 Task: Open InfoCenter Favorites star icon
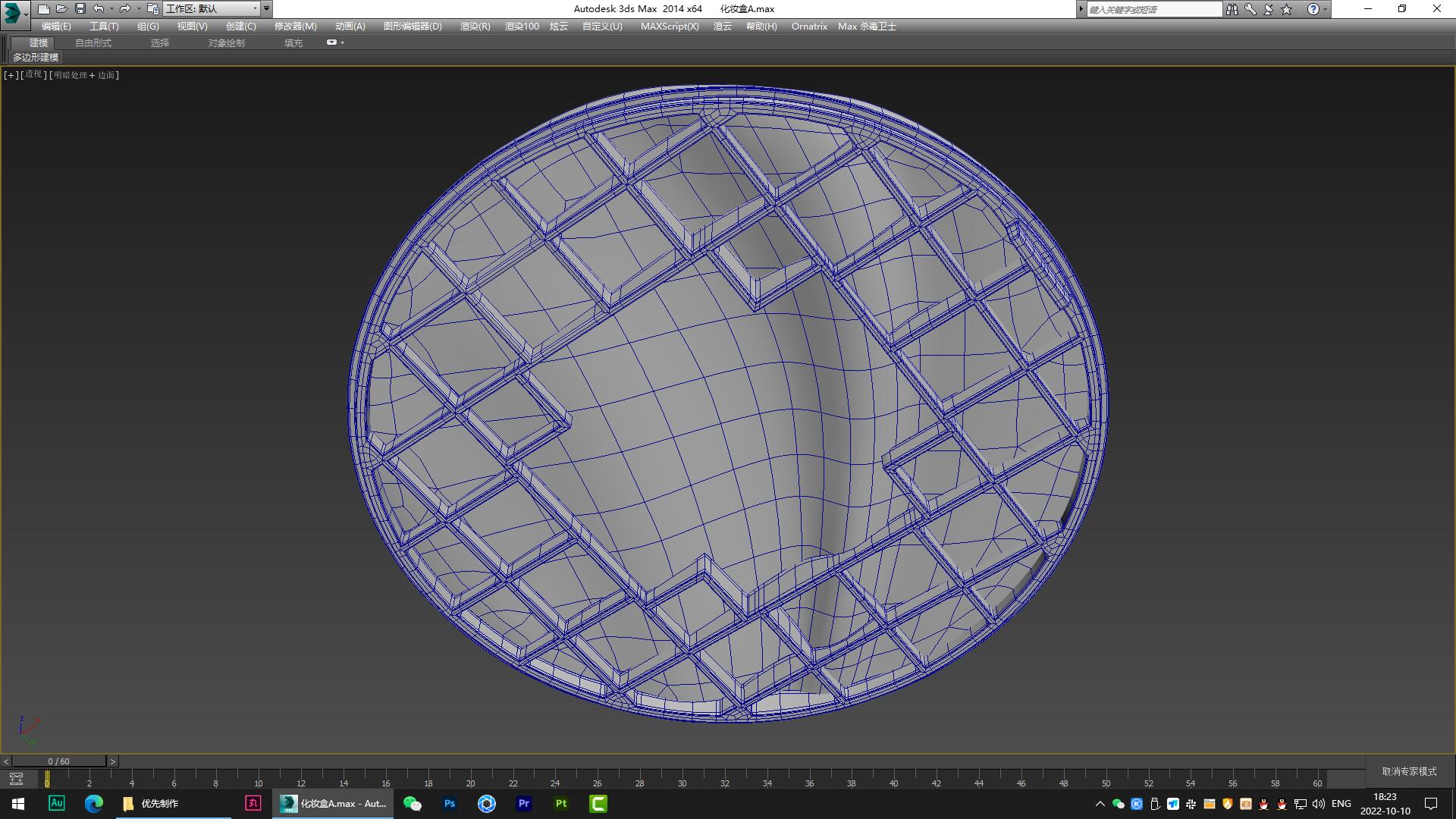(1285, 8)
